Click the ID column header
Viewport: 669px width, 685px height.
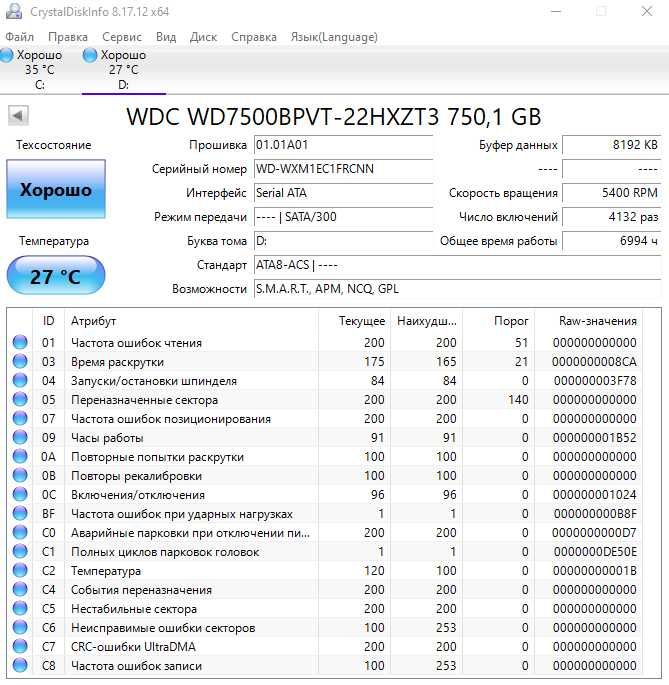[49, 321]
